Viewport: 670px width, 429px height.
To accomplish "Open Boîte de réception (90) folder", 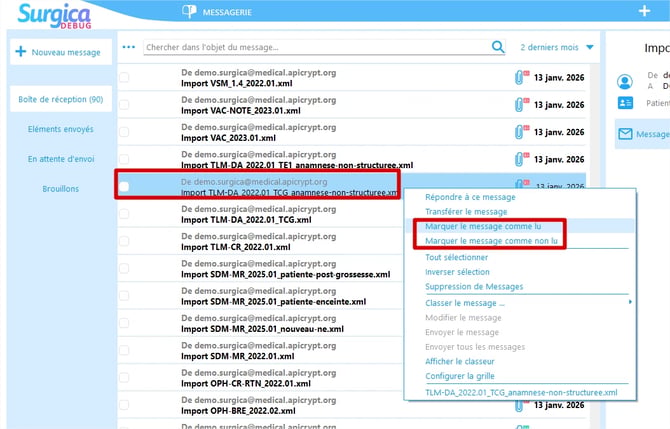I will coord(61,99).
